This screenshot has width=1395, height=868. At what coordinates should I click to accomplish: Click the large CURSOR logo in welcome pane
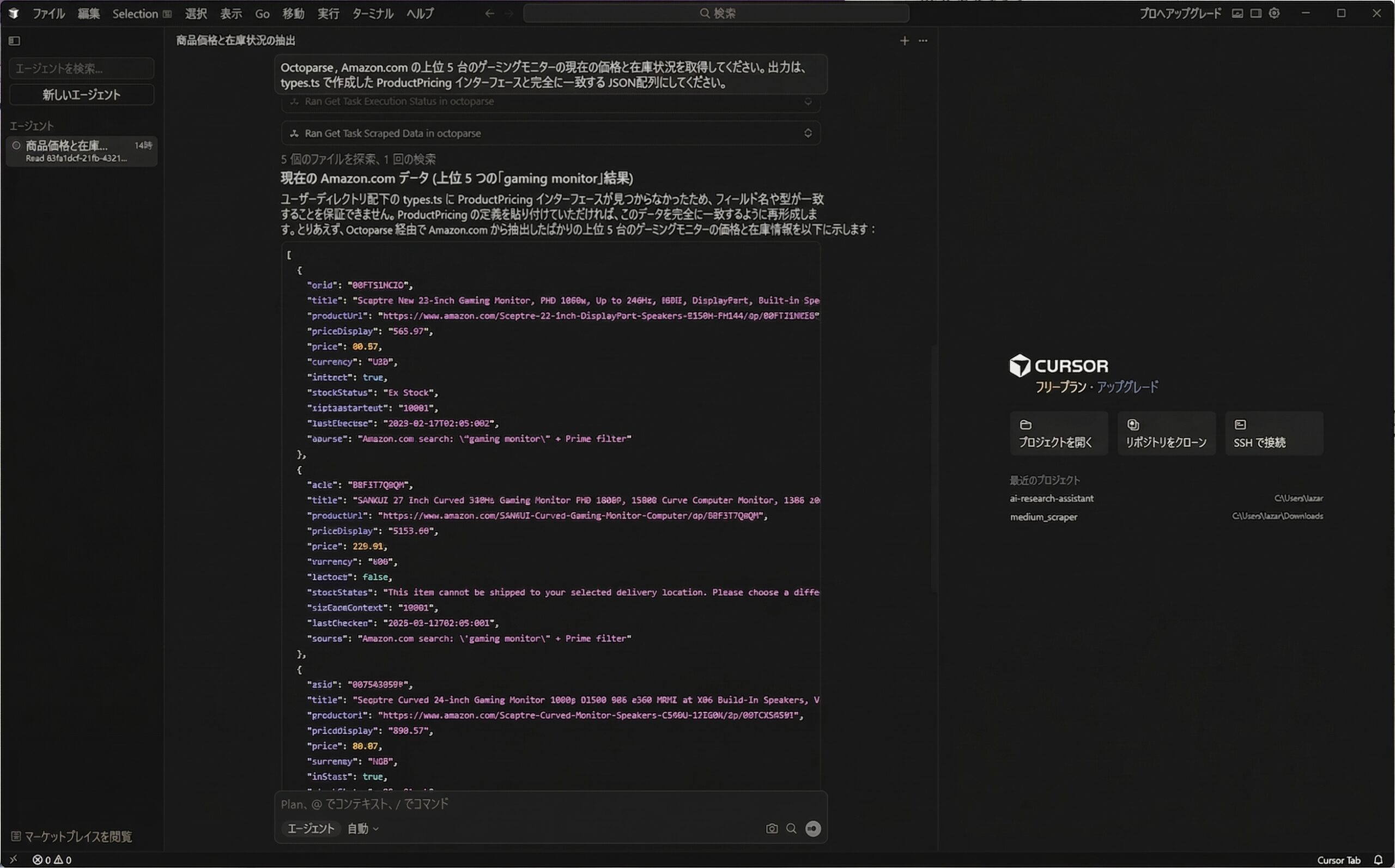click(1059, 366)
